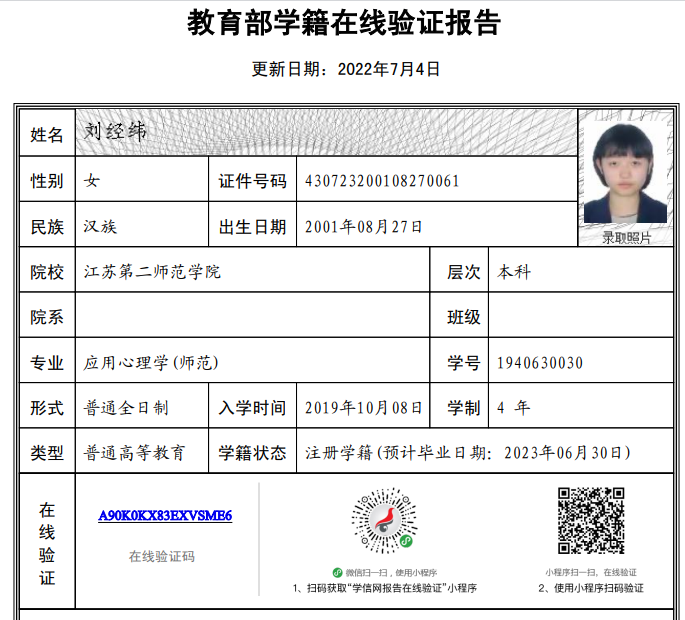
Task: Click the enrollment date 2019年10月08日
Action: (363, 408)
